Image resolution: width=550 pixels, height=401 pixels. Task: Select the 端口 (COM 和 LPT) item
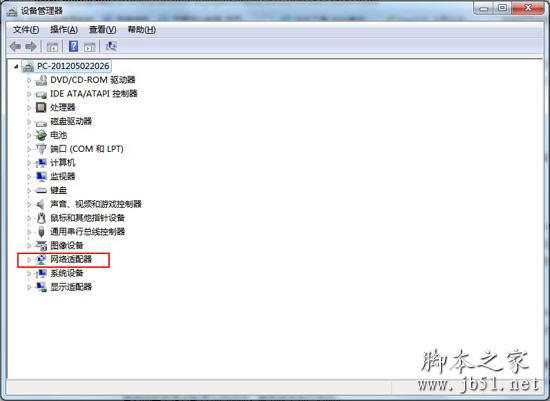[87, 149]
